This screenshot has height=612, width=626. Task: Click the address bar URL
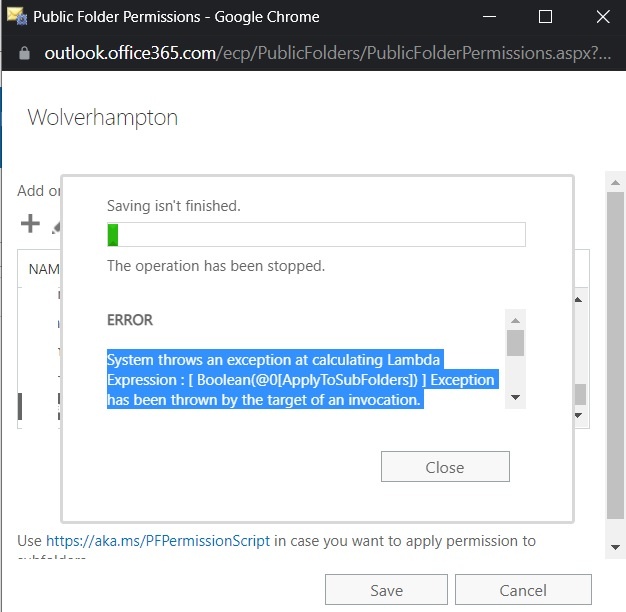[327, 53]
